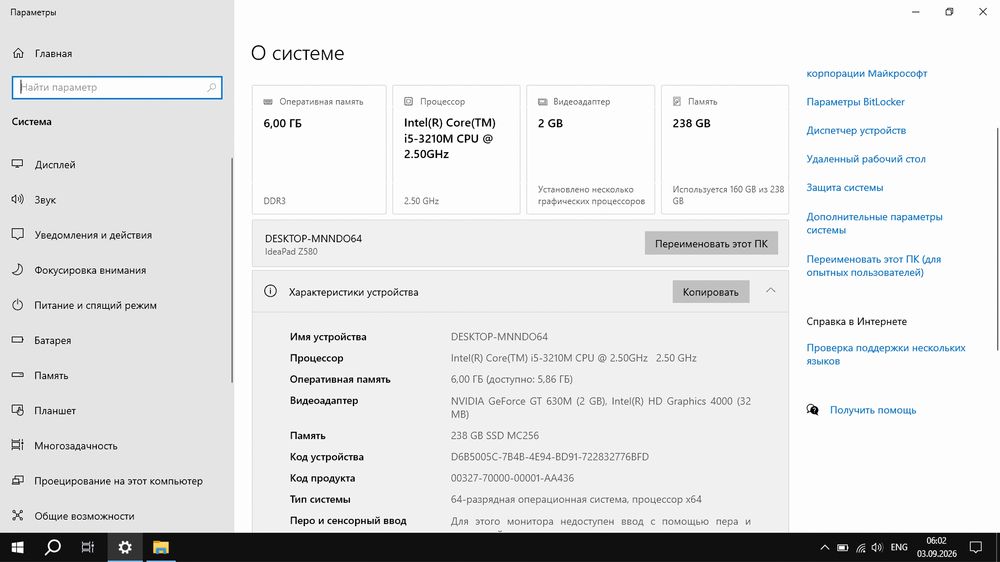Click the right-side page scrollbar
The image size is (1000, 562).
tap(997, 239)
